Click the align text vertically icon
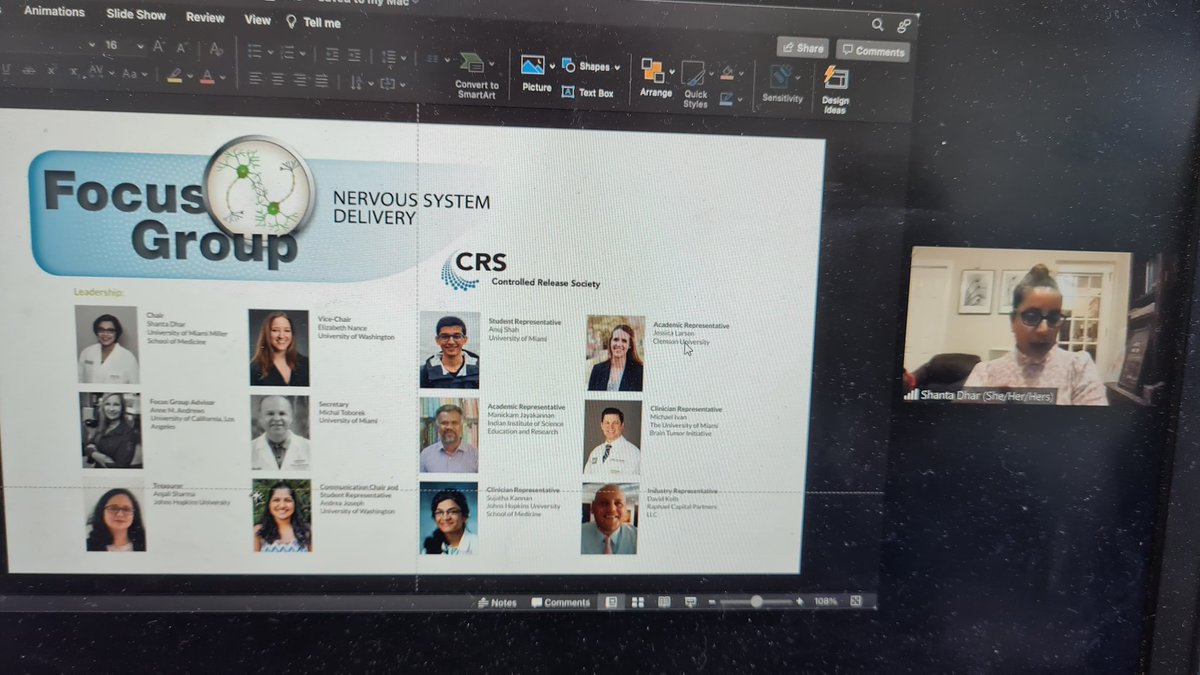The width and height of the screenshot is (1200, 675). [390, 84]
